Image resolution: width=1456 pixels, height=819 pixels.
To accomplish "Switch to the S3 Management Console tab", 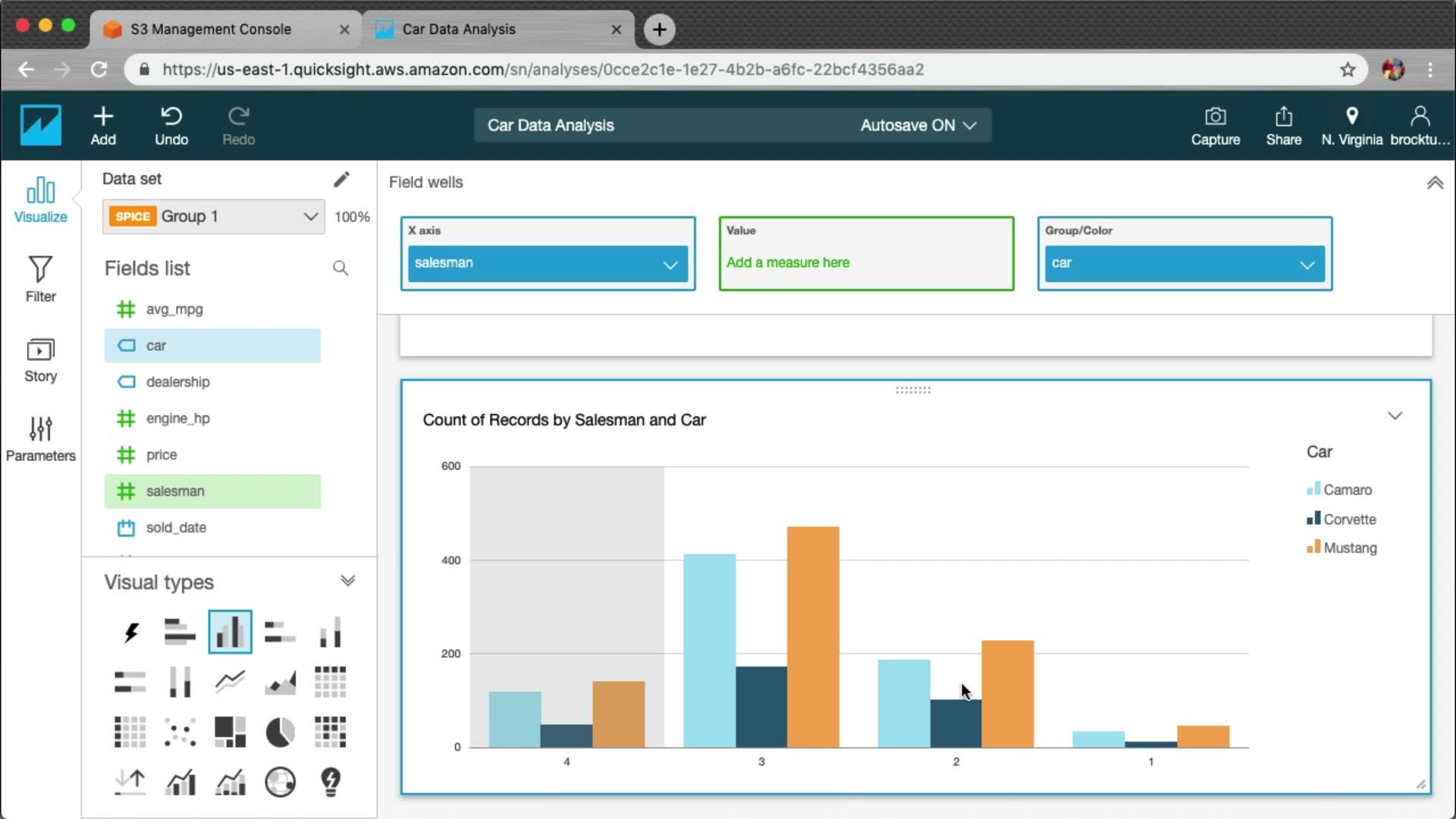I will point(211,29).
